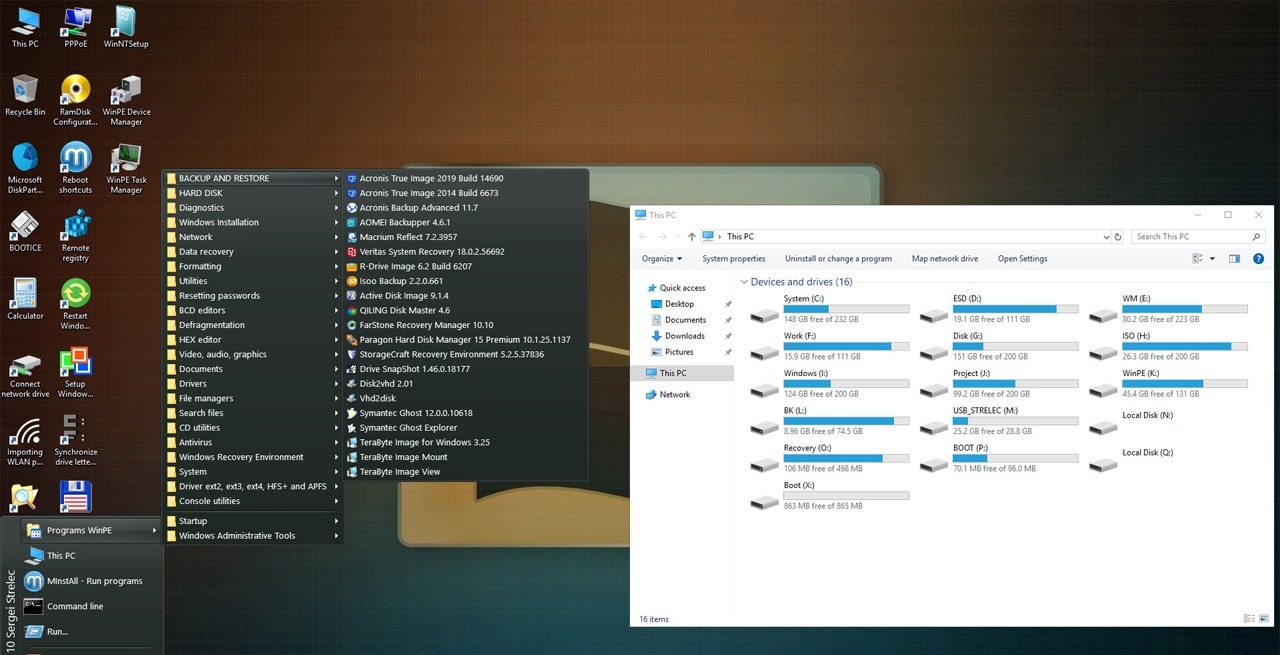Expand the HARD DISK submenu
This screenshot has height=655, width=1280.
pyautogui.click(x=253, y=193)
